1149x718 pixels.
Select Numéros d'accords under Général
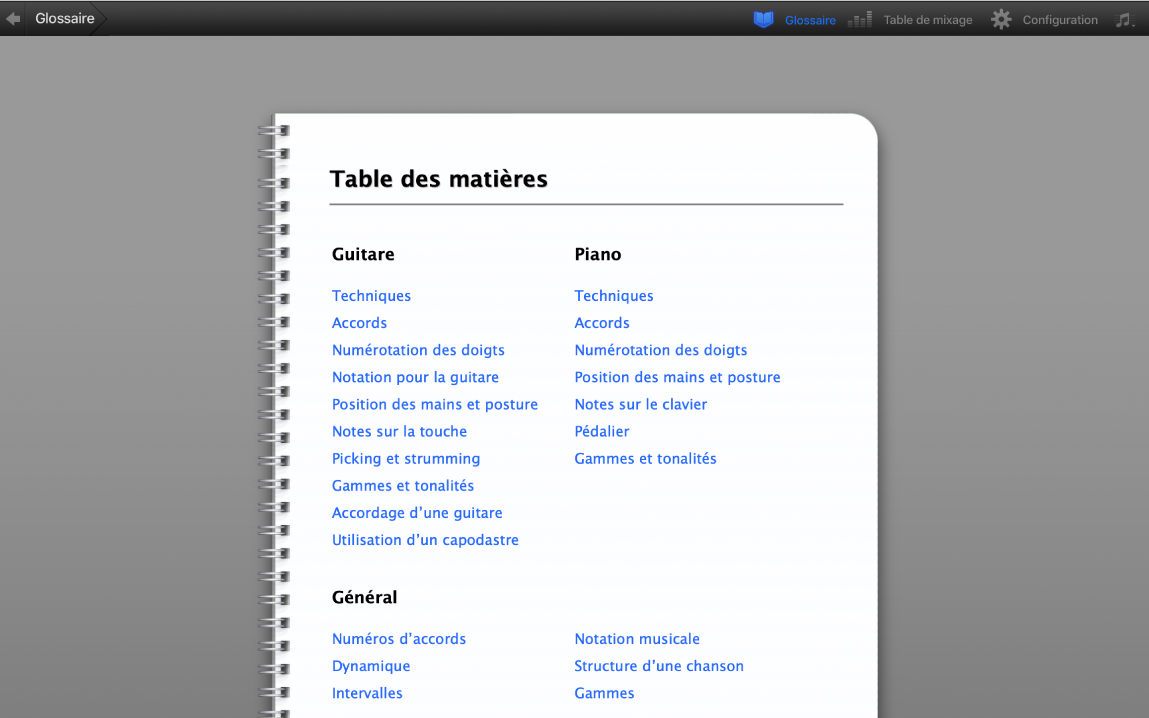(399, 638)
